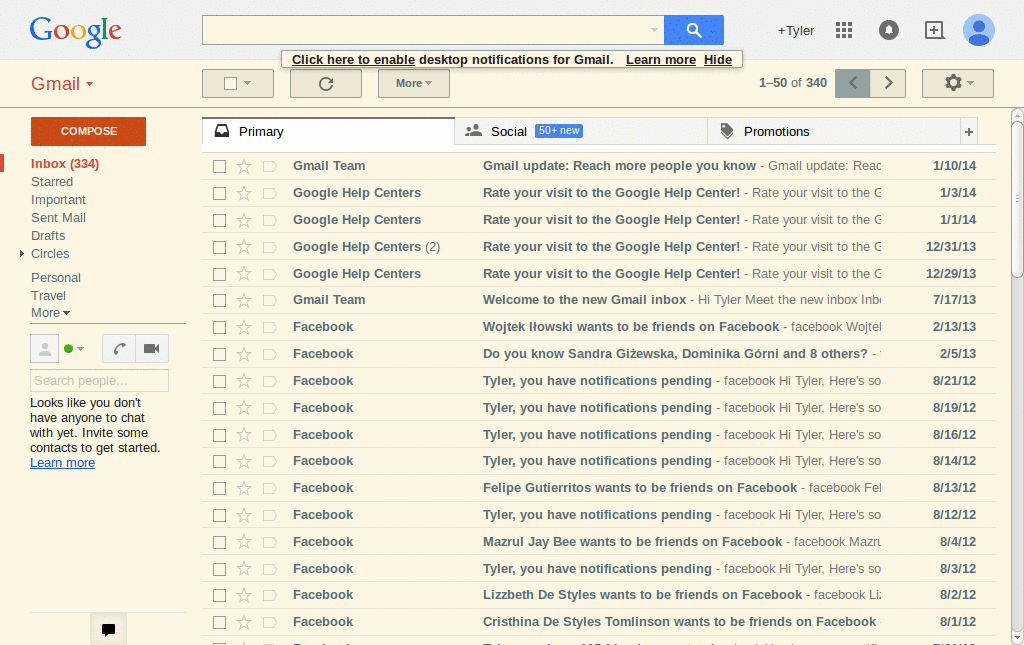Open the notifications bell icon
This screenshot has width=1024, height=645.
[888, 30]
